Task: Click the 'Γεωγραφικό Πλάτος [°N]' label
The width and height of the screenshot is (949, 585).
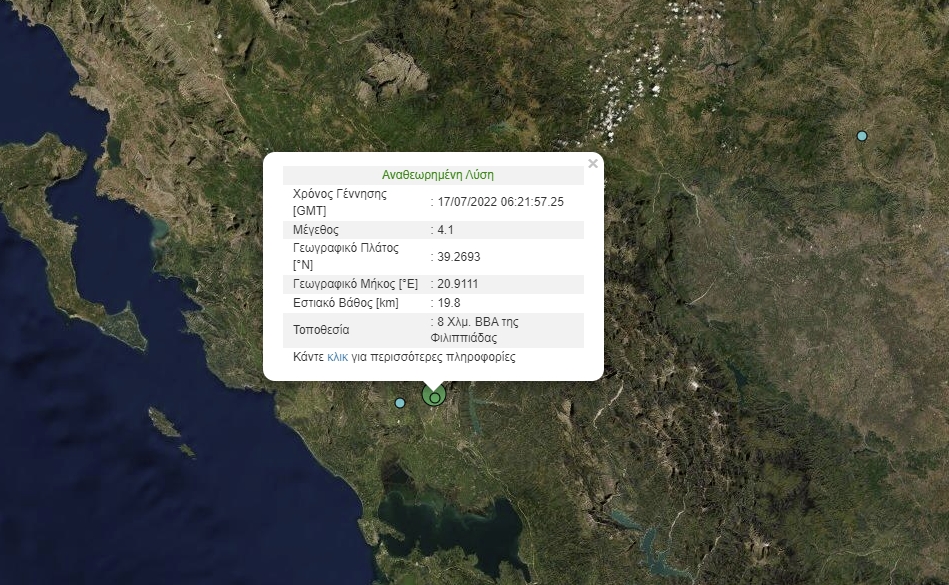Action: click(x=345, y=257)
